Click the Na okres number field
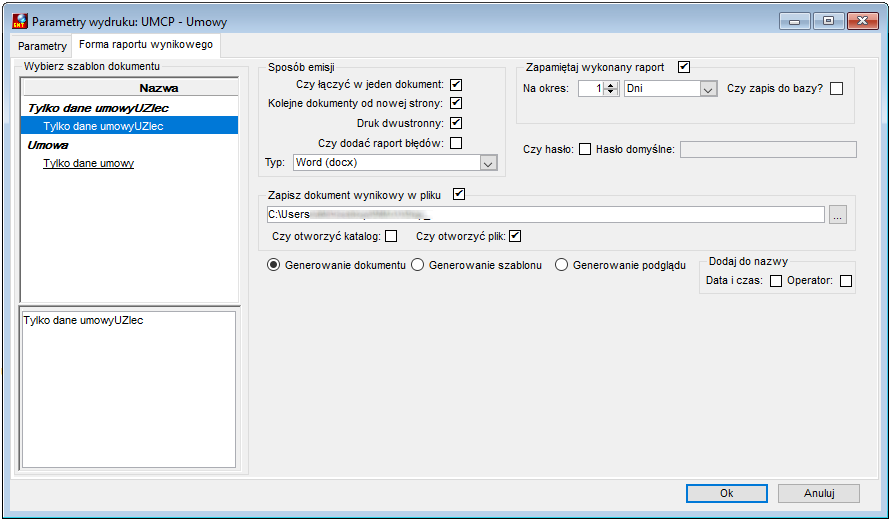 (x=591, y=89)
